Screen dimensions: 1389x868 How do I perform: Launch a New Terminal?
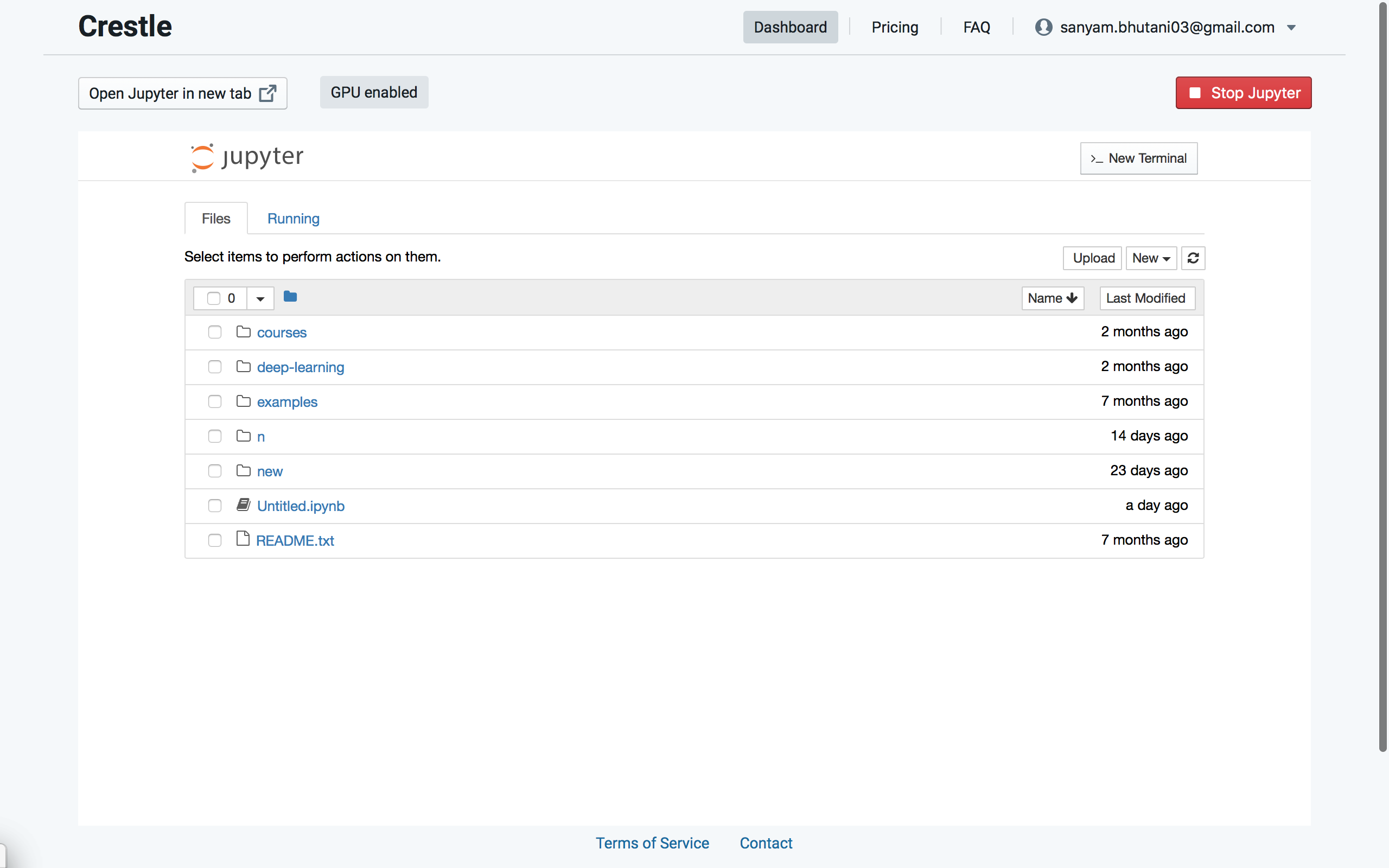pyautogui.click(x=1139, y=158)
